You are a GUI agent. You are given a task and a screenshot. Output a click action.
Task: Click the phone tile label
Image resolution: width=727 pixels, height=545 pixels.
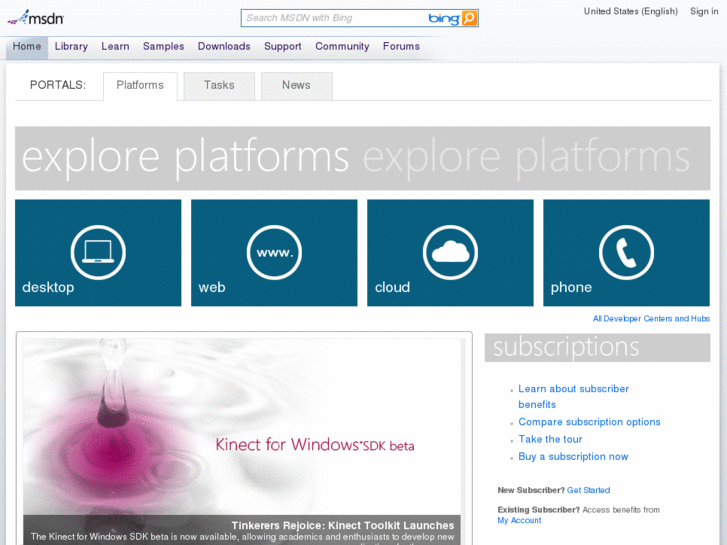(571, 288)
